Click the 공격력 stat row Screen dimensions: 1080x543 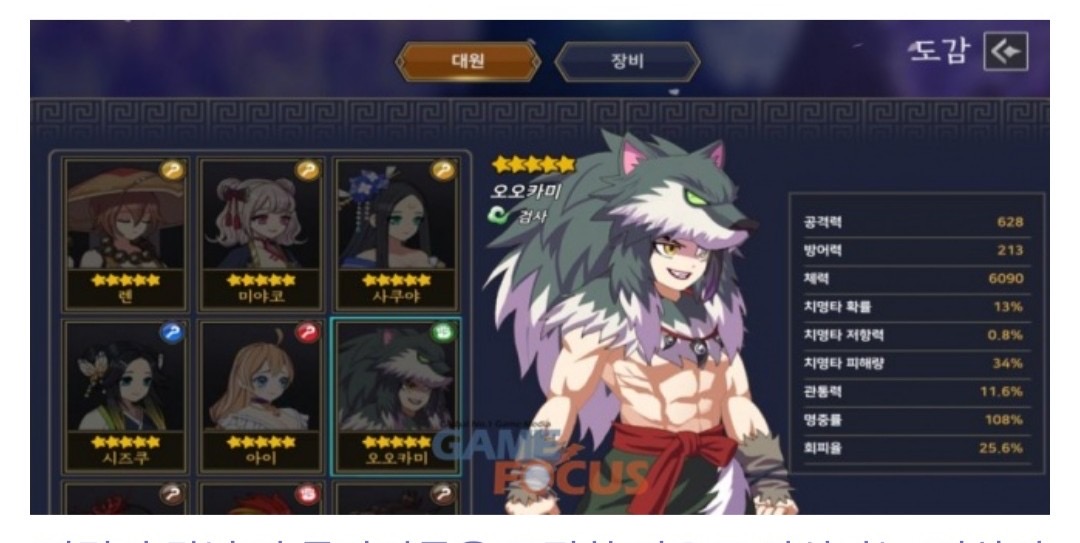click(x=913, y=222)
